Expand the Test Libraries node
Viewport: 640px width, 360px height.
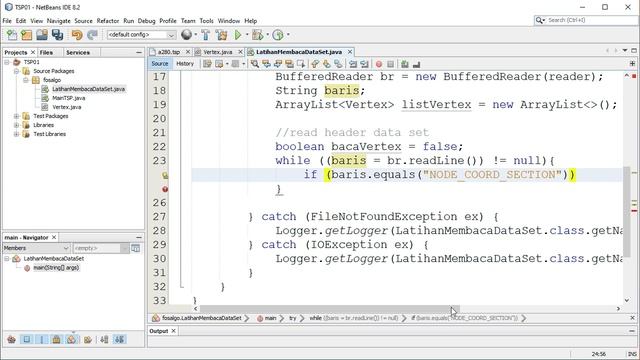coord(16,134)
